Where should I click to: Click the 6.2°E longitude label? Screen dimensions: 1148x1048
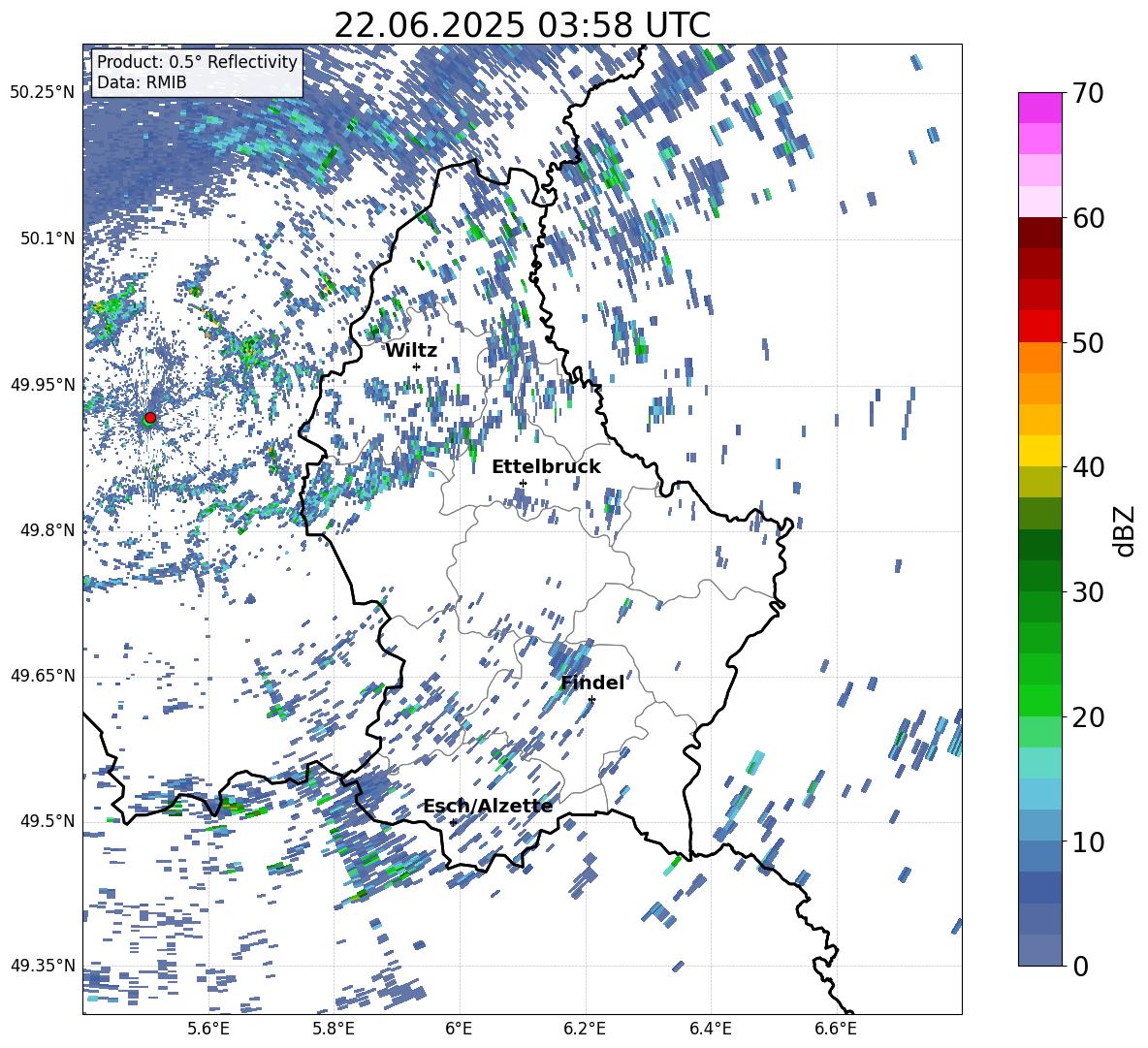[x=585, y=1029]
